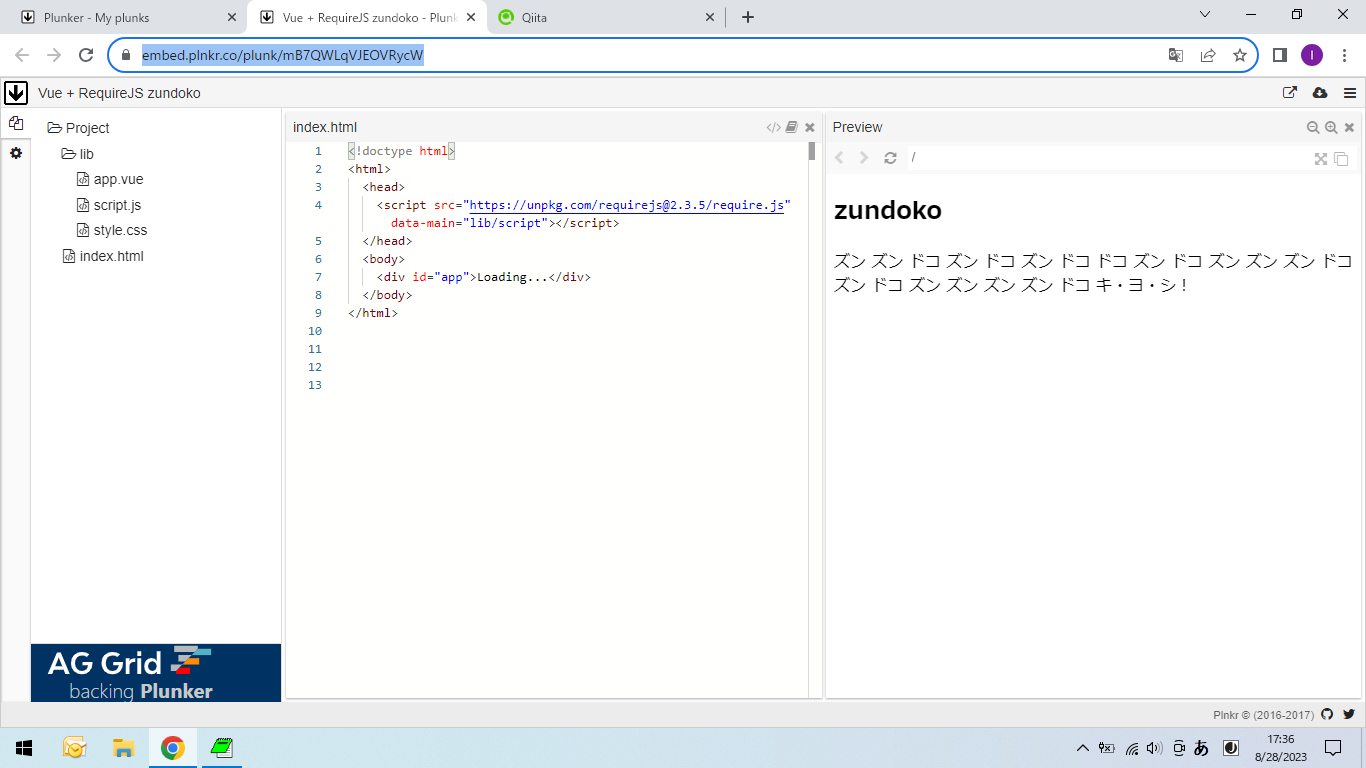
Task: Select index.html in the file tree
Action: [103, 256]
